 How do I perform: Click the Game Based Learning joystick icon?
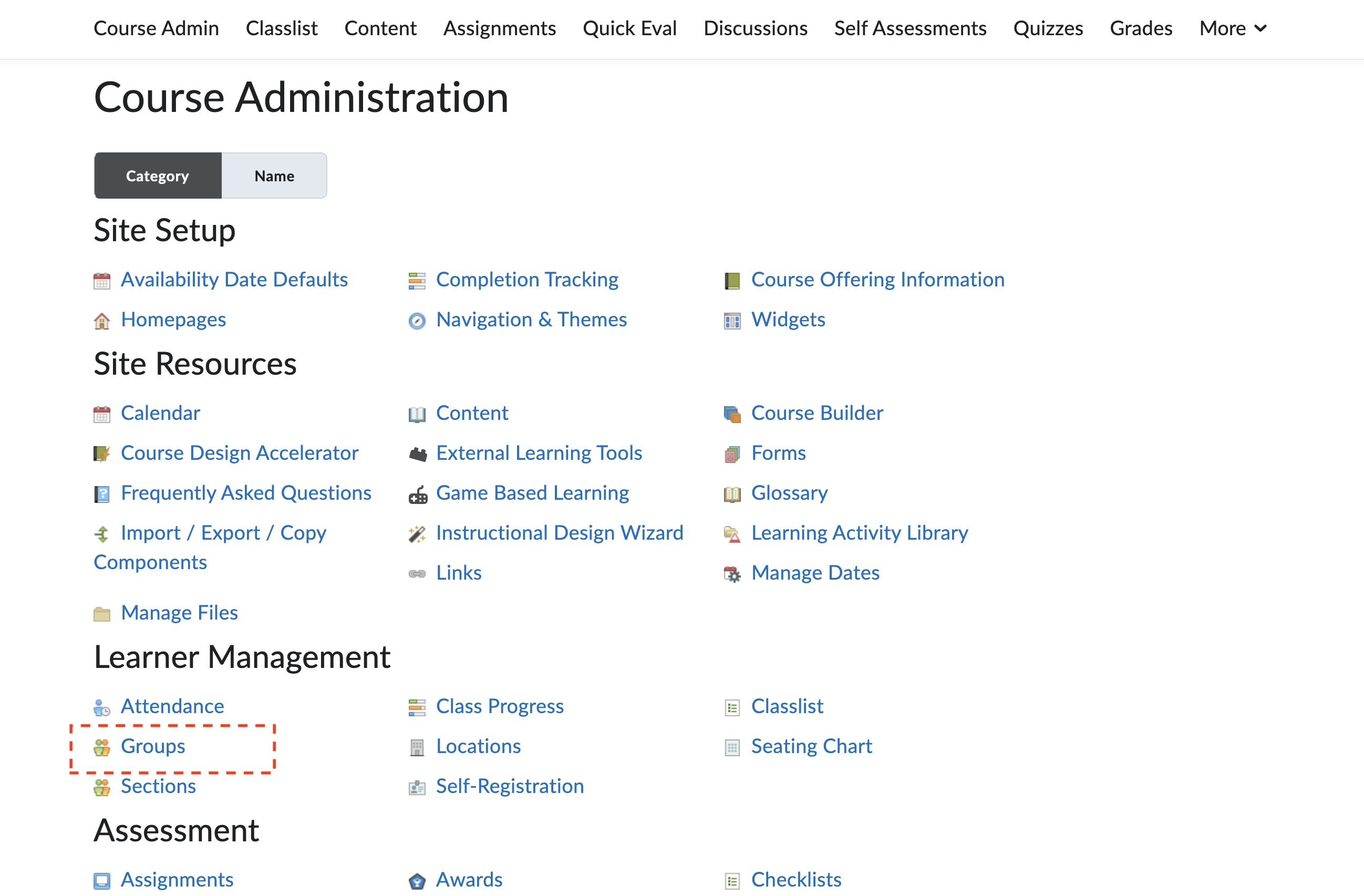point(417,495)
